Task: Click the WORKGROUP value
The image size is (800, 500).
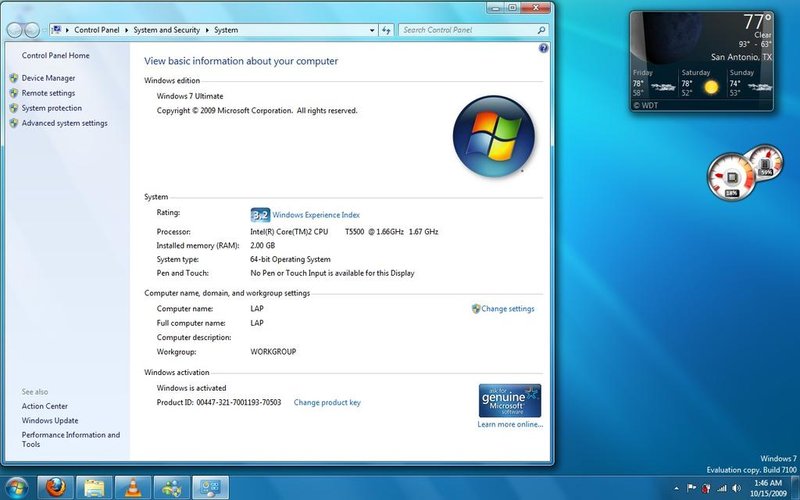Action: coord(273,352)
